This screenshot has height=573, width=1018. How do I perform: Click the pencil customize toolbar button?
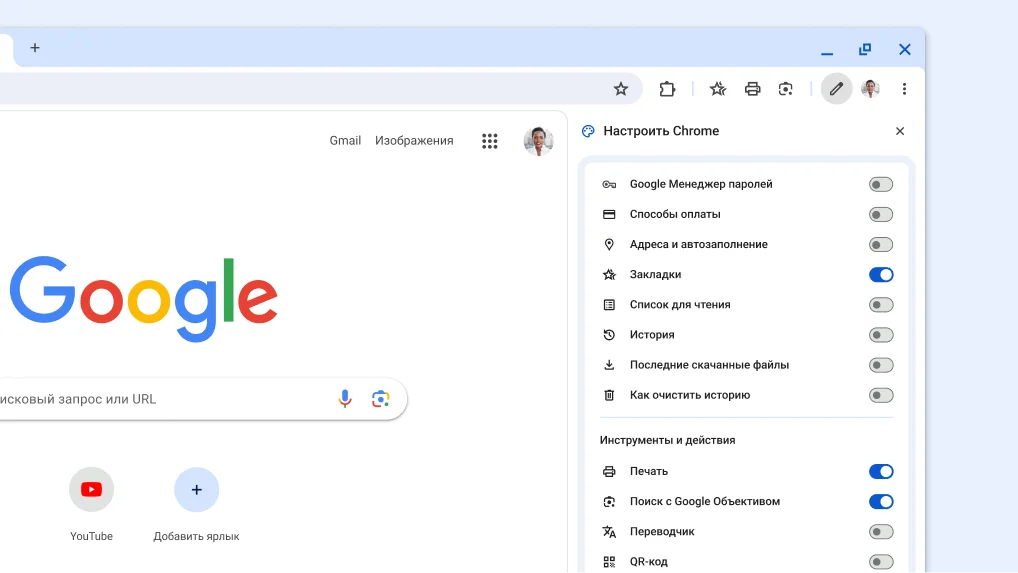(x=836, y=89)
